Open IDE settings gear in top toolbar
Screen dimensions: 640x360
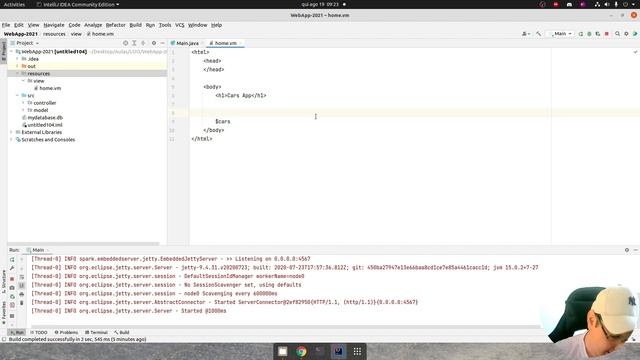coord(626,34)
